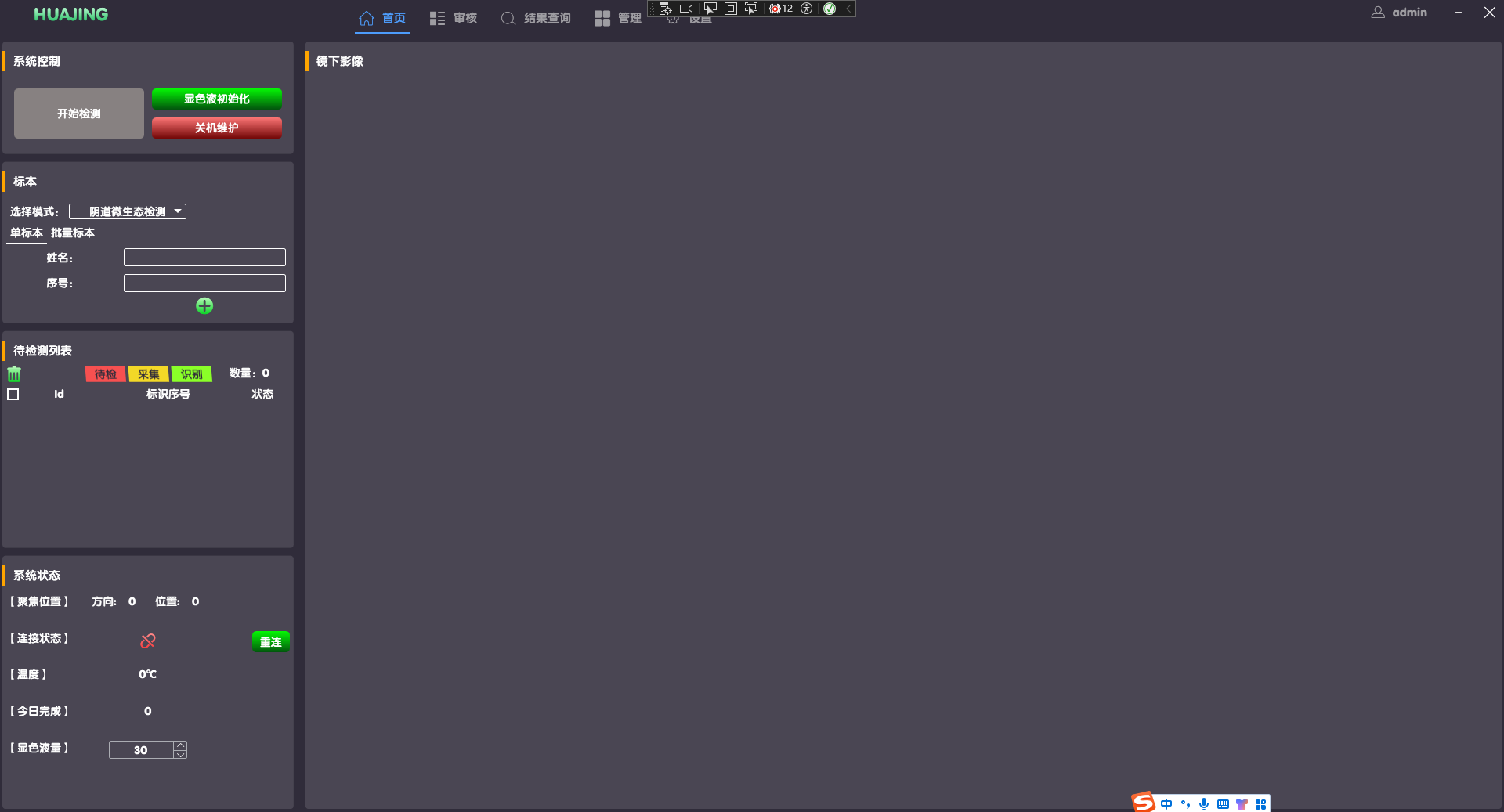The height and width of the screenshot is (812, 1504).
Task: Switch to the 审核 review tab
Action: [x=454, y=18]
